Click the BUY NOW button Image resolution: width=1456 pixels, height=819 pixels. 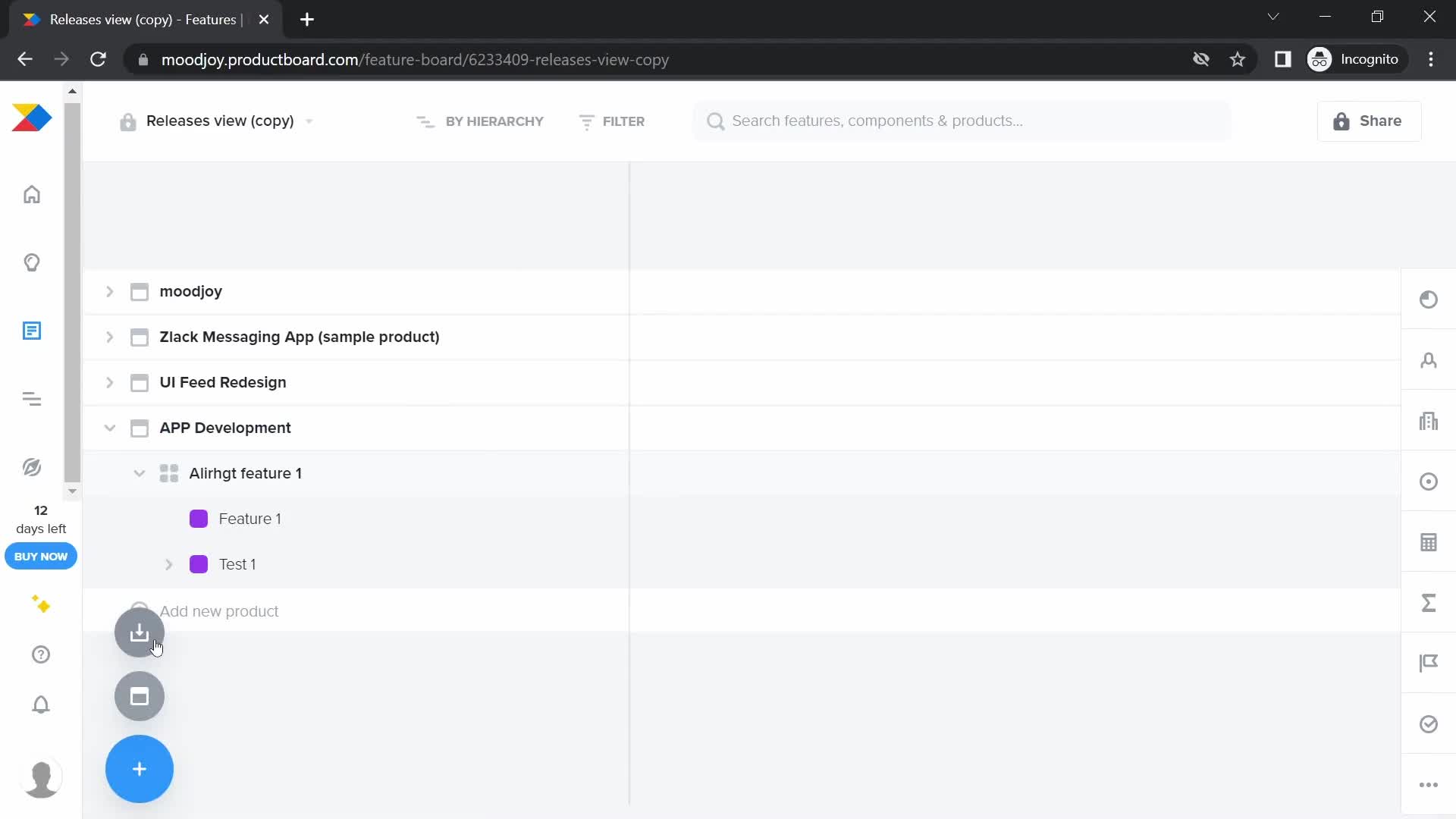(41, 556)
